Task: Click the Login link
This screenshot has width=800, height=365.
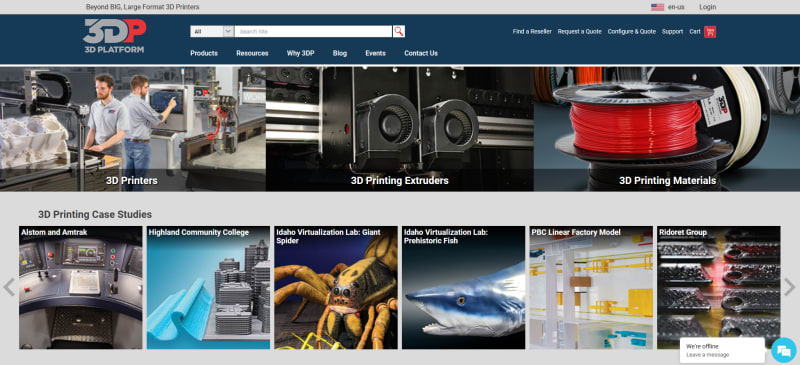Action: click(708, 7)
